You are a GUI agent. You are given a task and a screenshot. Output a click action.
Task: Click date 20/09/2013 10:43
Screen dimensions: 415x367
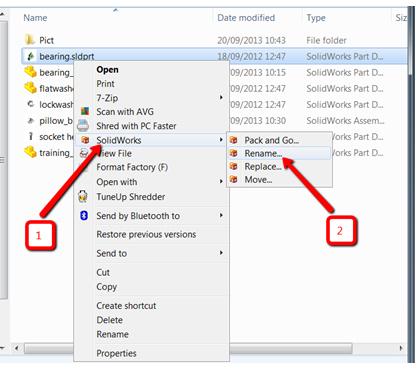[251, 40]
